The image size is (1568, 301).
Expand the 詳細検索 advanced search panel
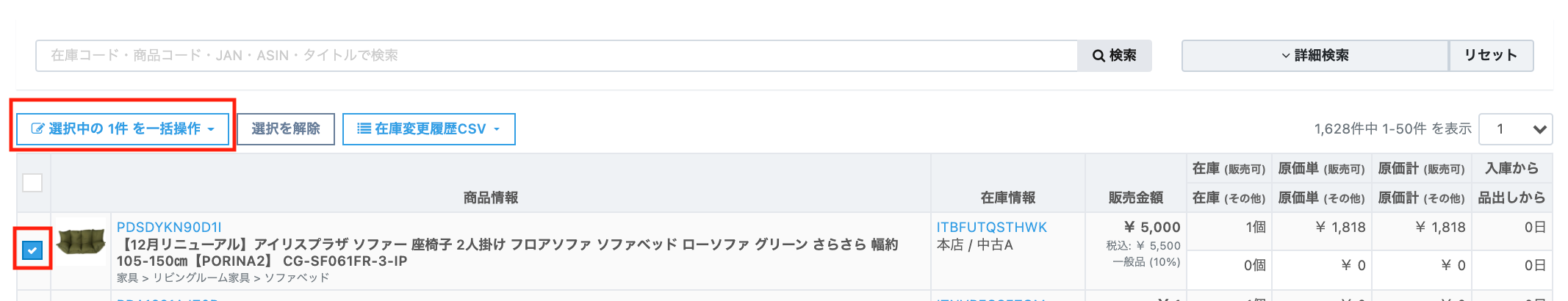coord(1315,56)
